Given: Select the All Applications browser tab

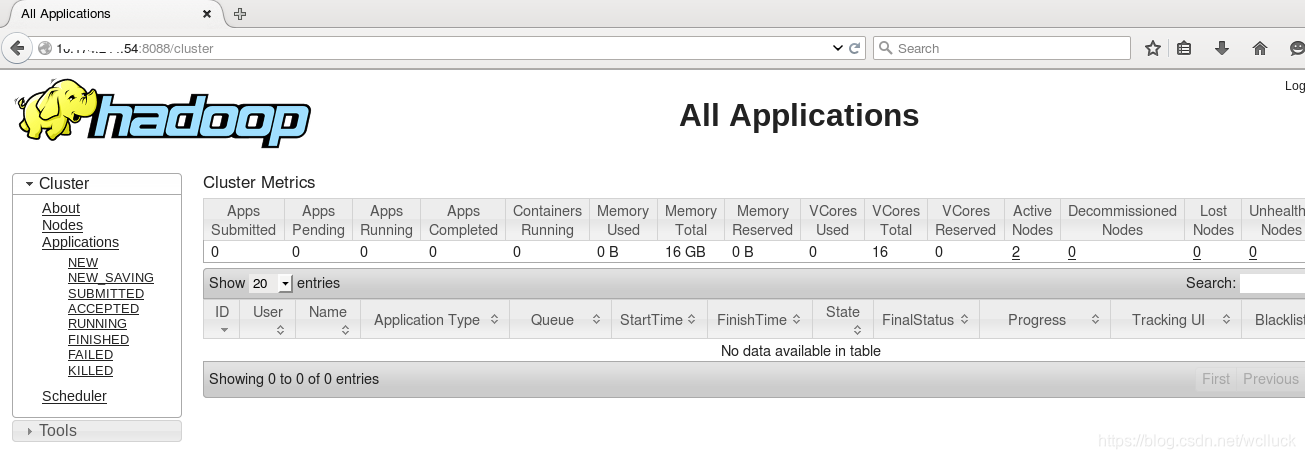Looking at the screenshot, I should [112, 14].
